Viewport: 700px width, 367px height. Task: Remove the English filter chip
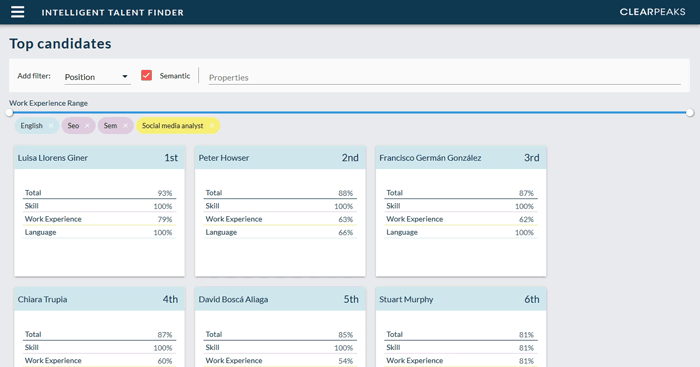tap(51, 126)
